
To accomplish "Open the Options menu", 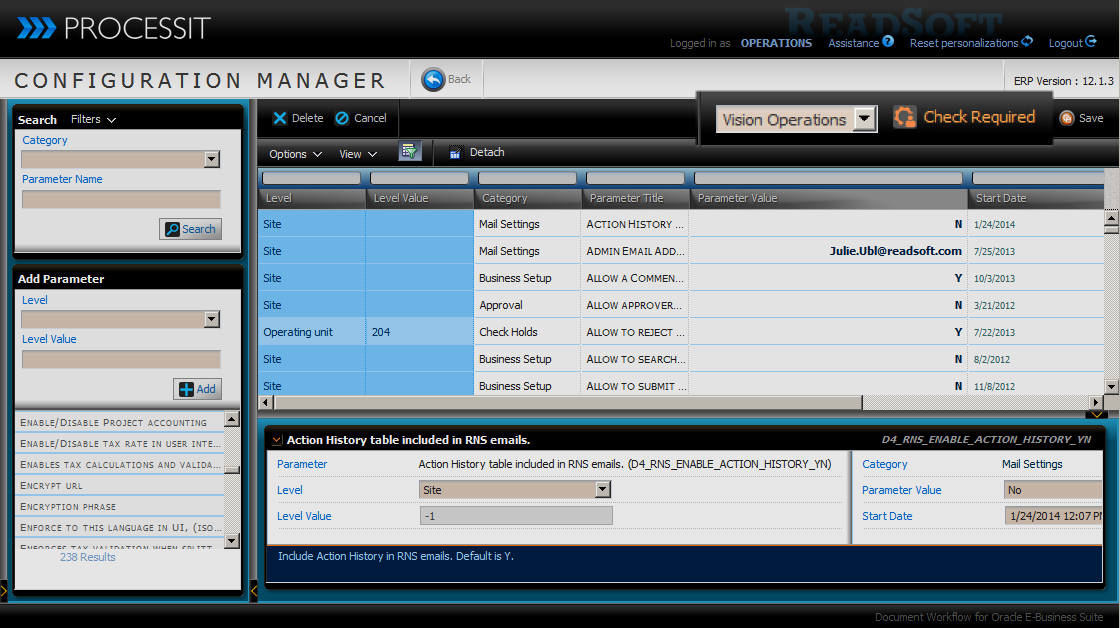I will pos(295,154).
